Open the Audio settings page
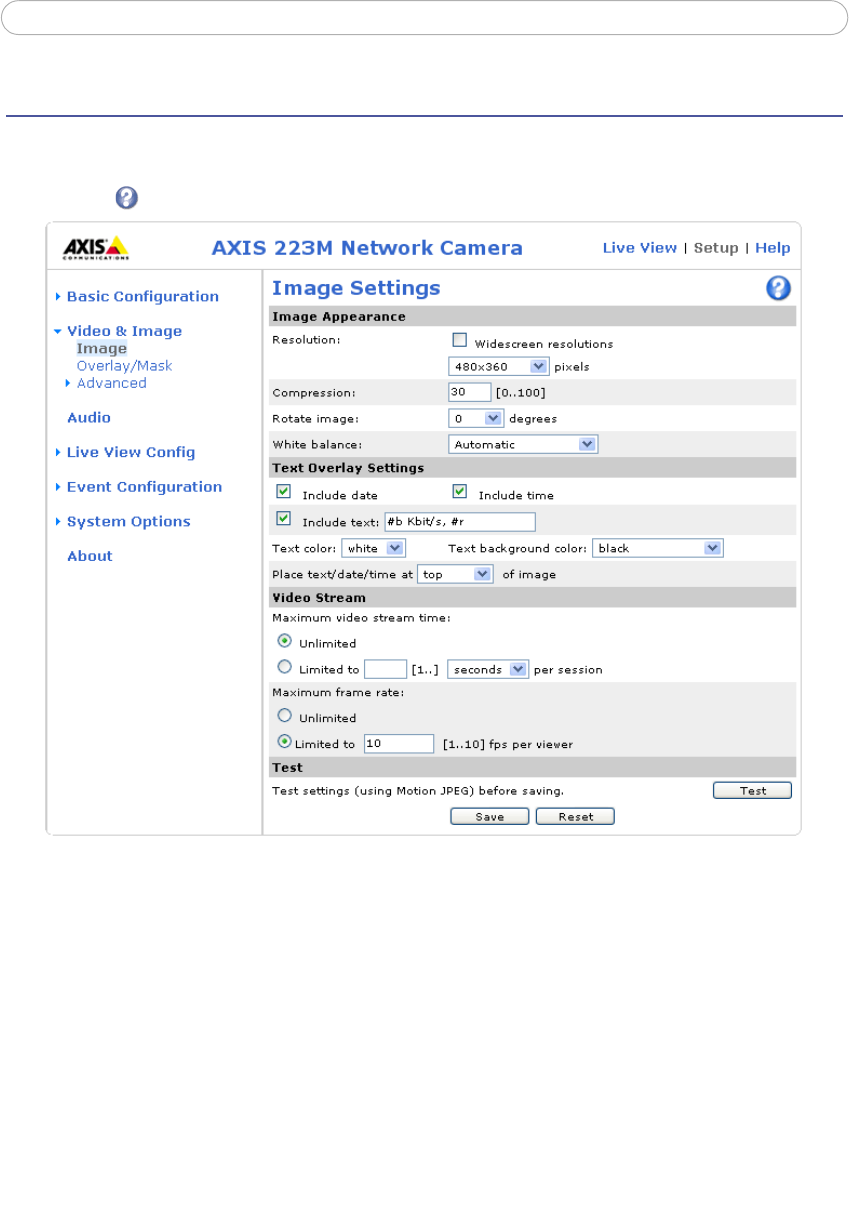Viewport: 849px width, 1221px height. 89,418
